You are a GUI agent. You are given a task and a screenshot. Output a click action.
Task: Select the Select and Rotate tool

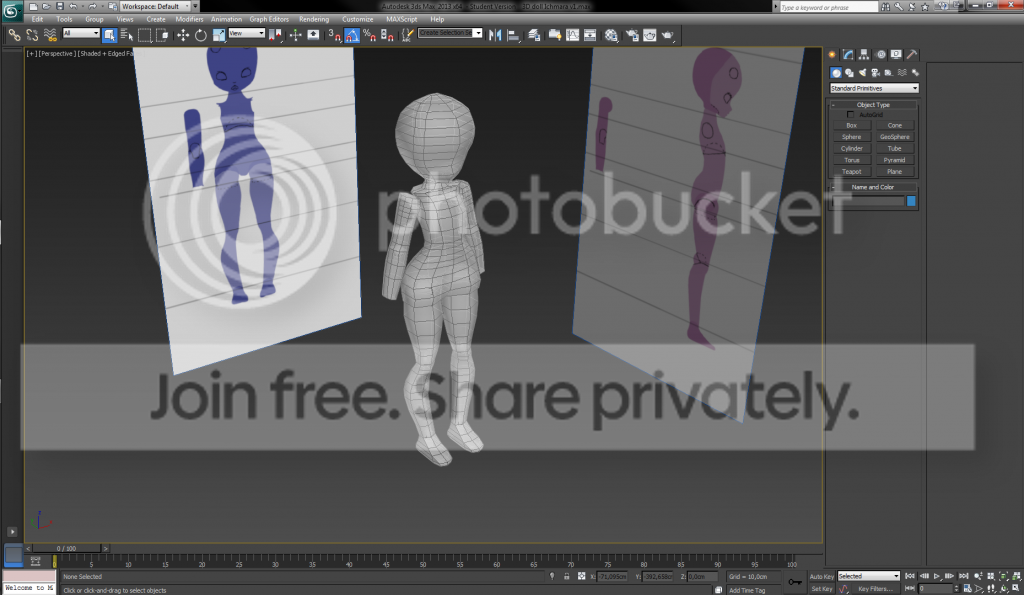pos(200,35)
